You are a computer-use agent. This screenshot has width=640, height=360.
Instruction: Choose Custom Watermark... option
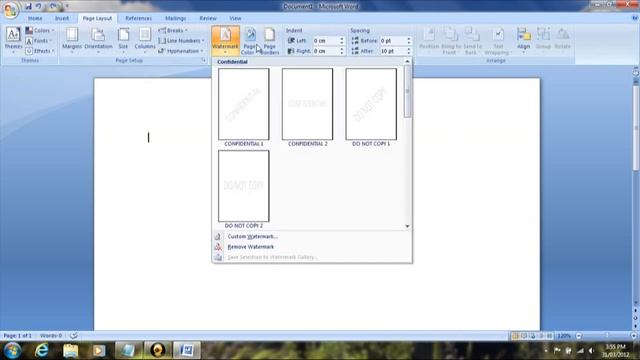[312, 236]
